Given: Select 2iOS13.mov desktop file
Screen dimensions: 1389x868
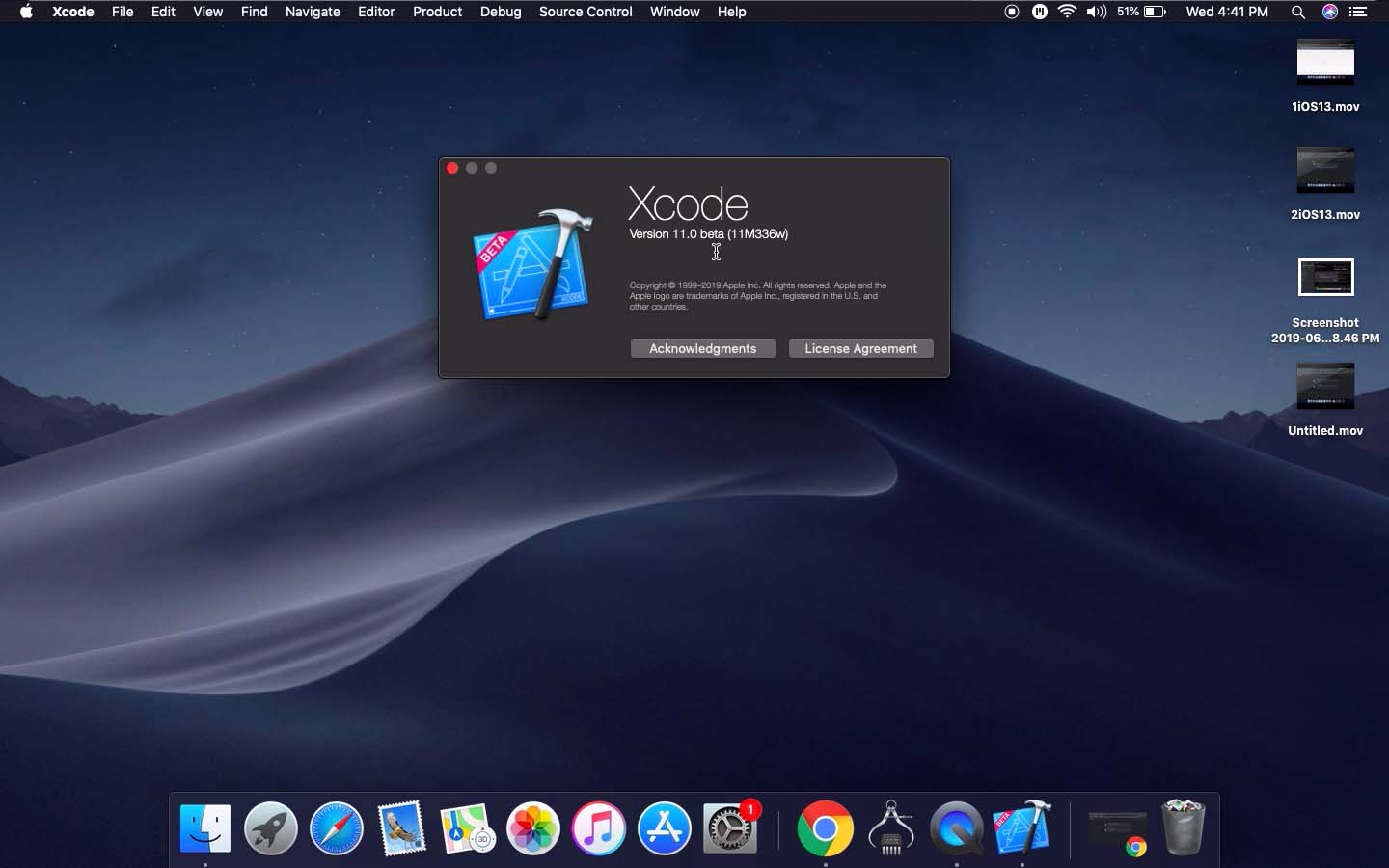Looking at the screenshot, I should click(1325, 185).
